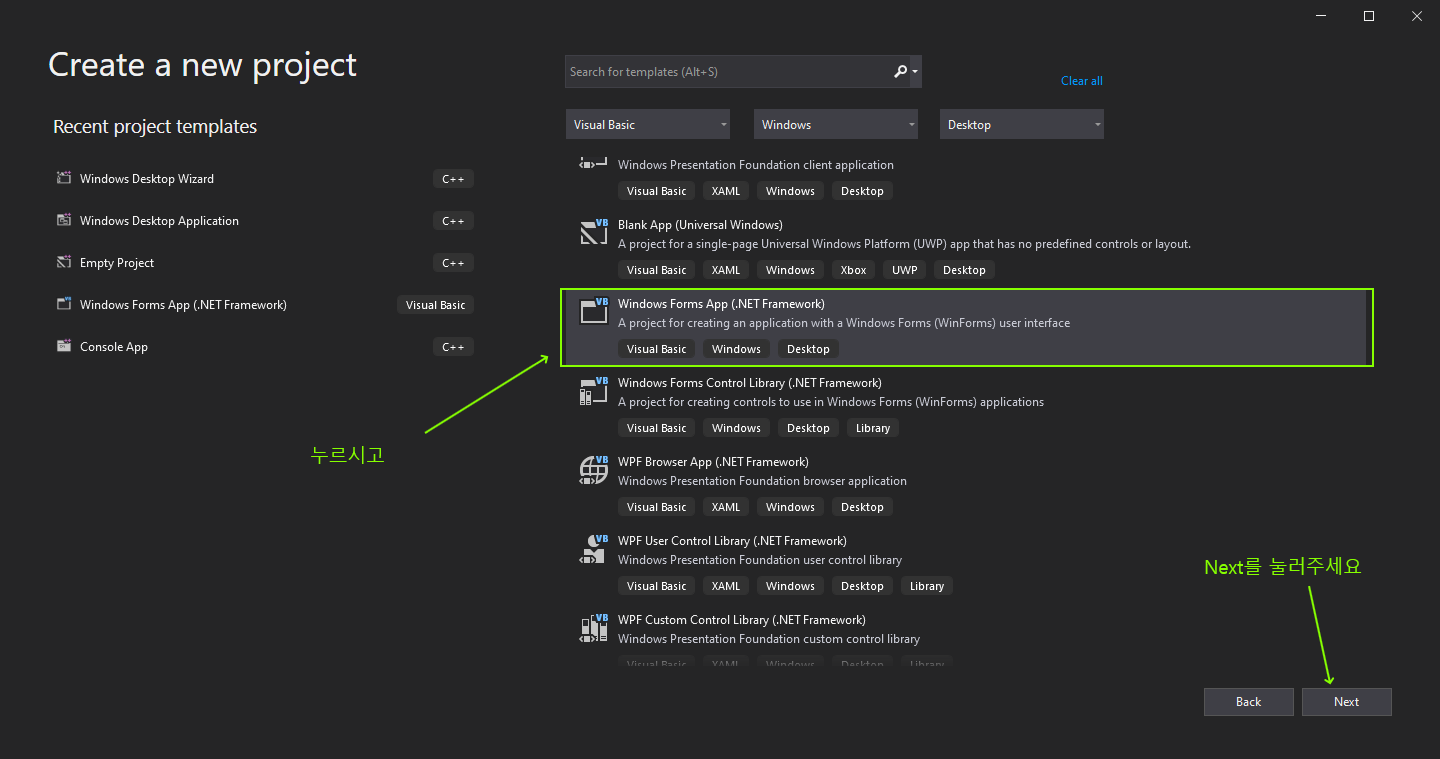The width and height of the screenshot is (1440, 759).
Task: Click the Empty Project template icon
Action: point(64,262)
